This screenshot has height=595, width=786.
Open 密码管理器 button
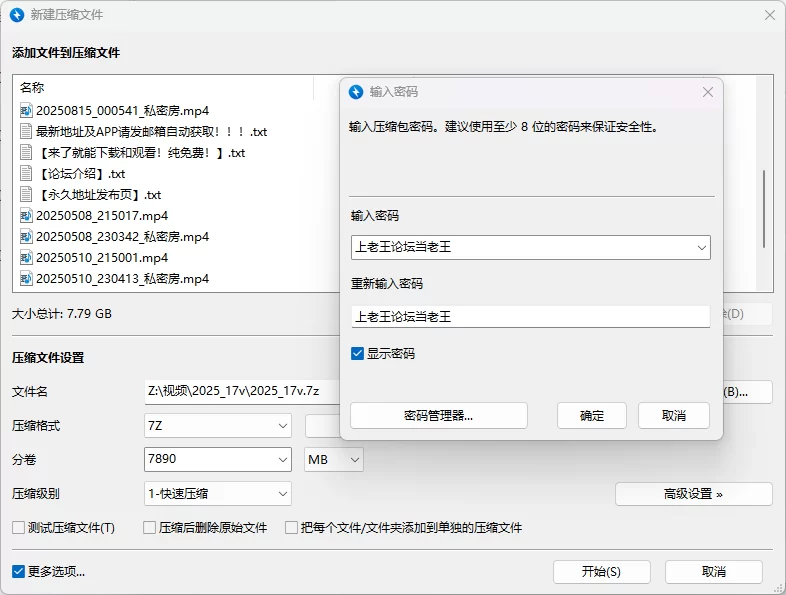click(x=438, y=416)
